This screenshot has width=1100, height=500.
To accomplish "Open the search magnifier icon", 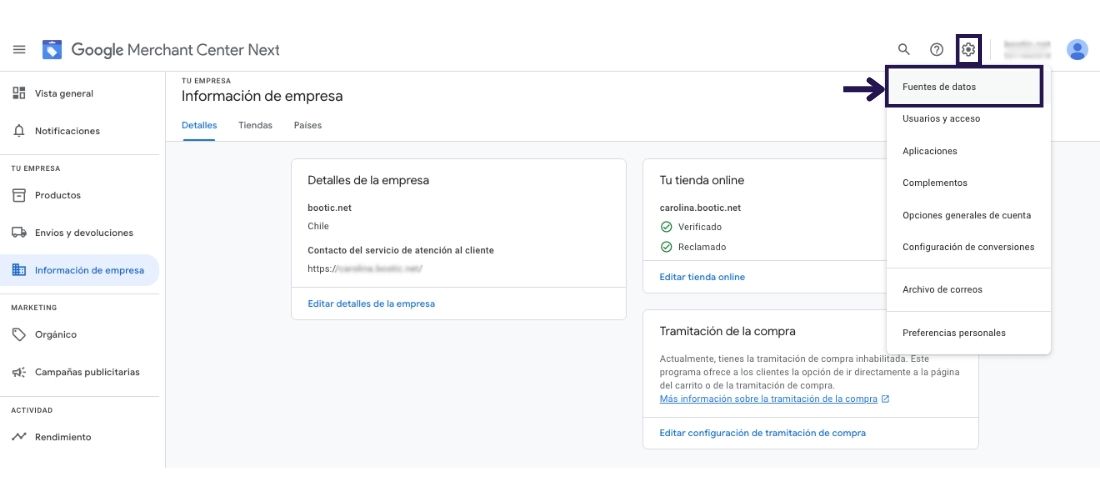I will click(x=904, y=49).
